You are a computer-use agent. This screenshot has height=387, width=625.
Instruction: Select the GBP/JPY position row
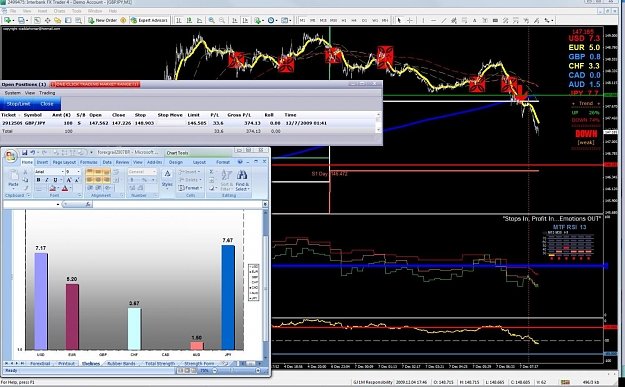[x=188, y=123]
